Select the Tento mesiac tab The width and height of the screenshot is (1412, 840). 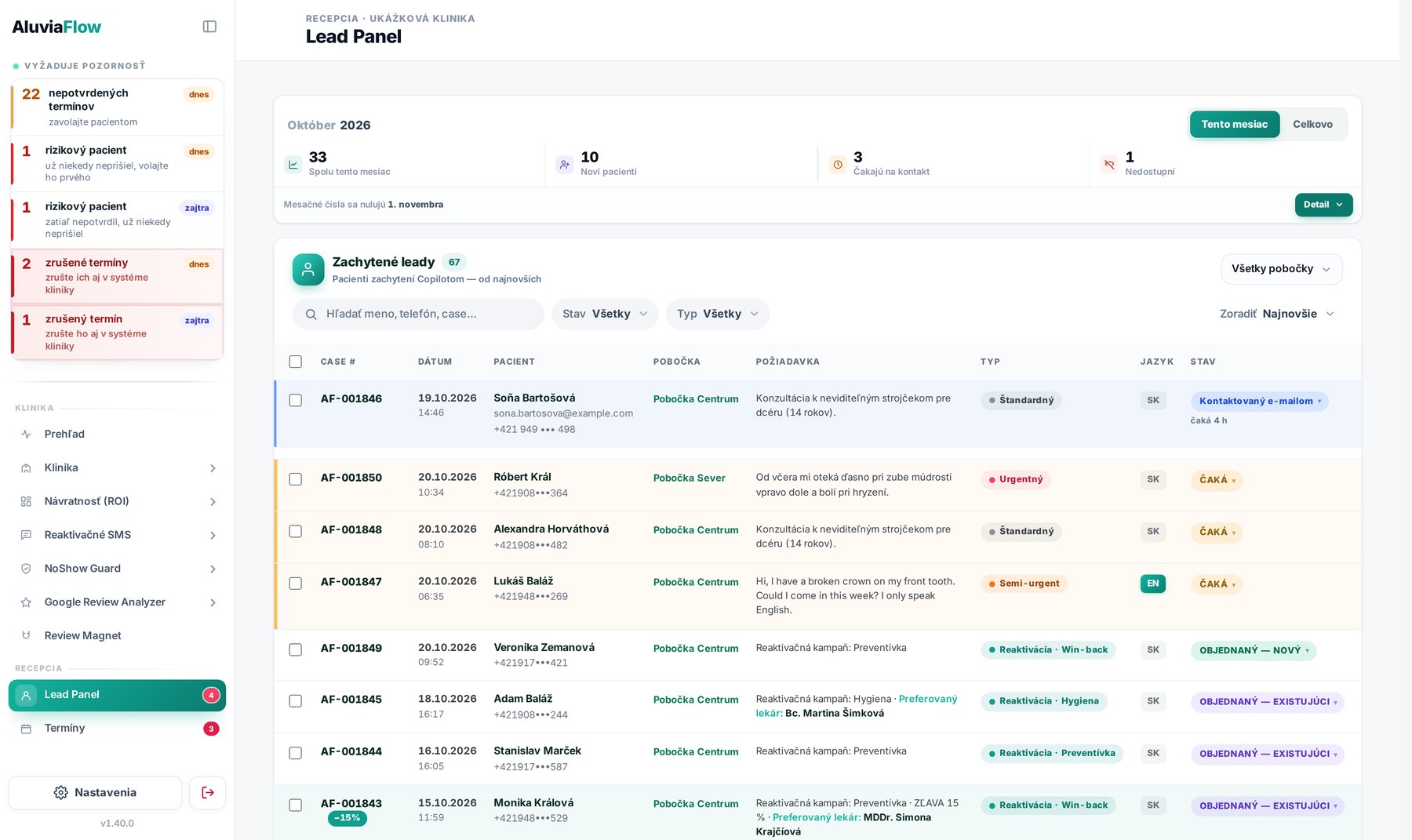[x=1235, y=125]
